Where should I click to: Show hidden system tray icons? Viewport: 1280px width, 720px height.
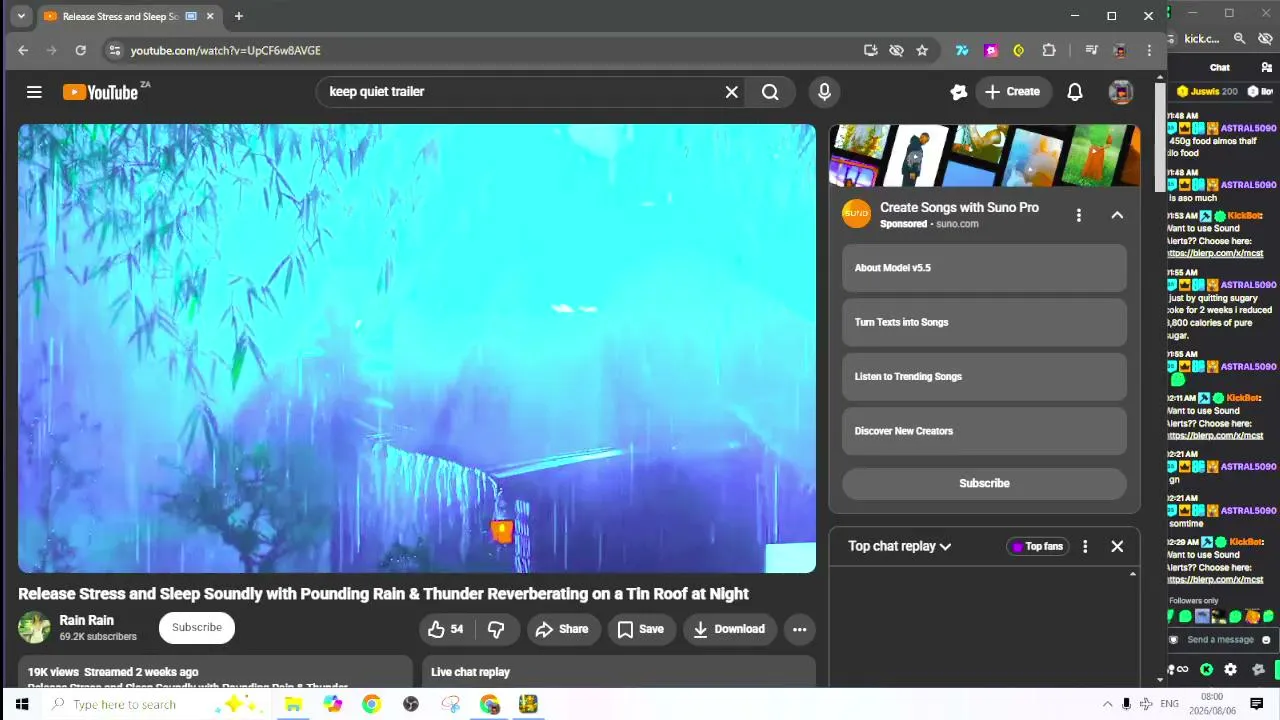pyautogui.click(x=1107, y=704)
